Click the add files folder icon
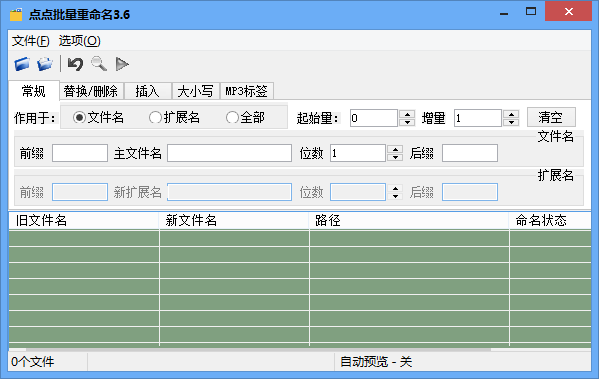This screenshot has width=599, height=379. (x=22, y=64)
